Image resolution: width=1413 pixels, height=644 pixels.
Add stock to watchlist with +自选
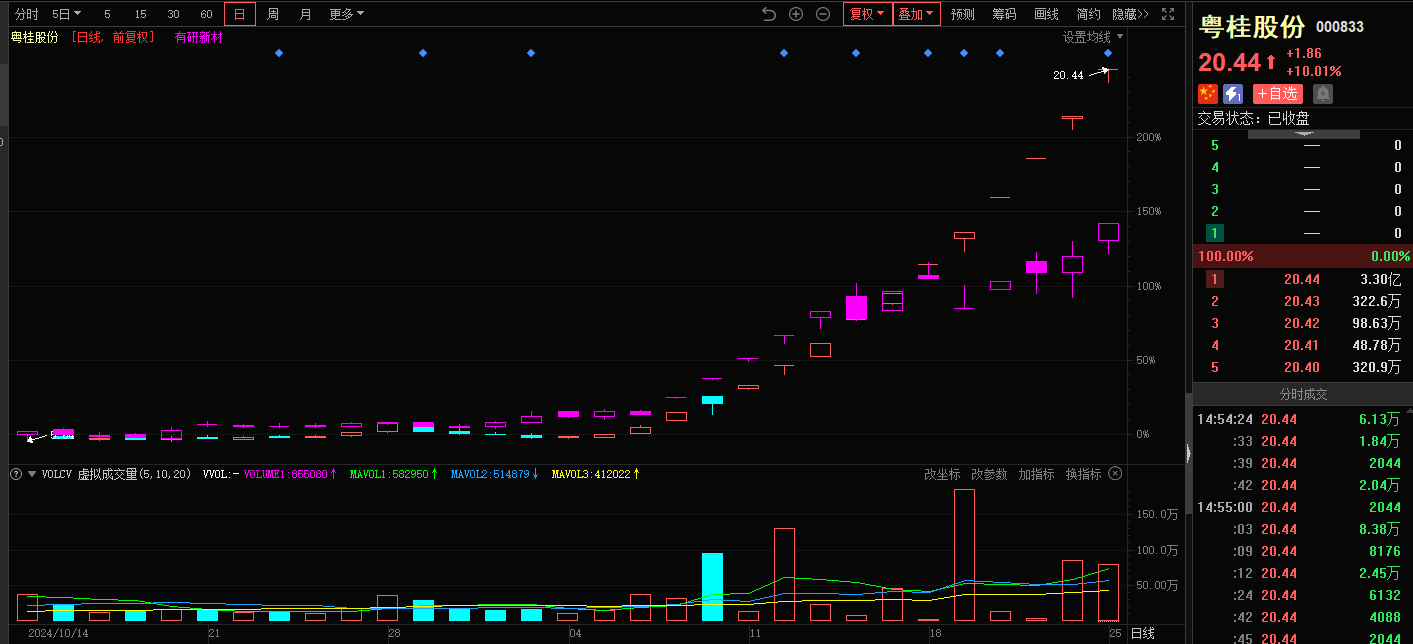coord(1277,94)
